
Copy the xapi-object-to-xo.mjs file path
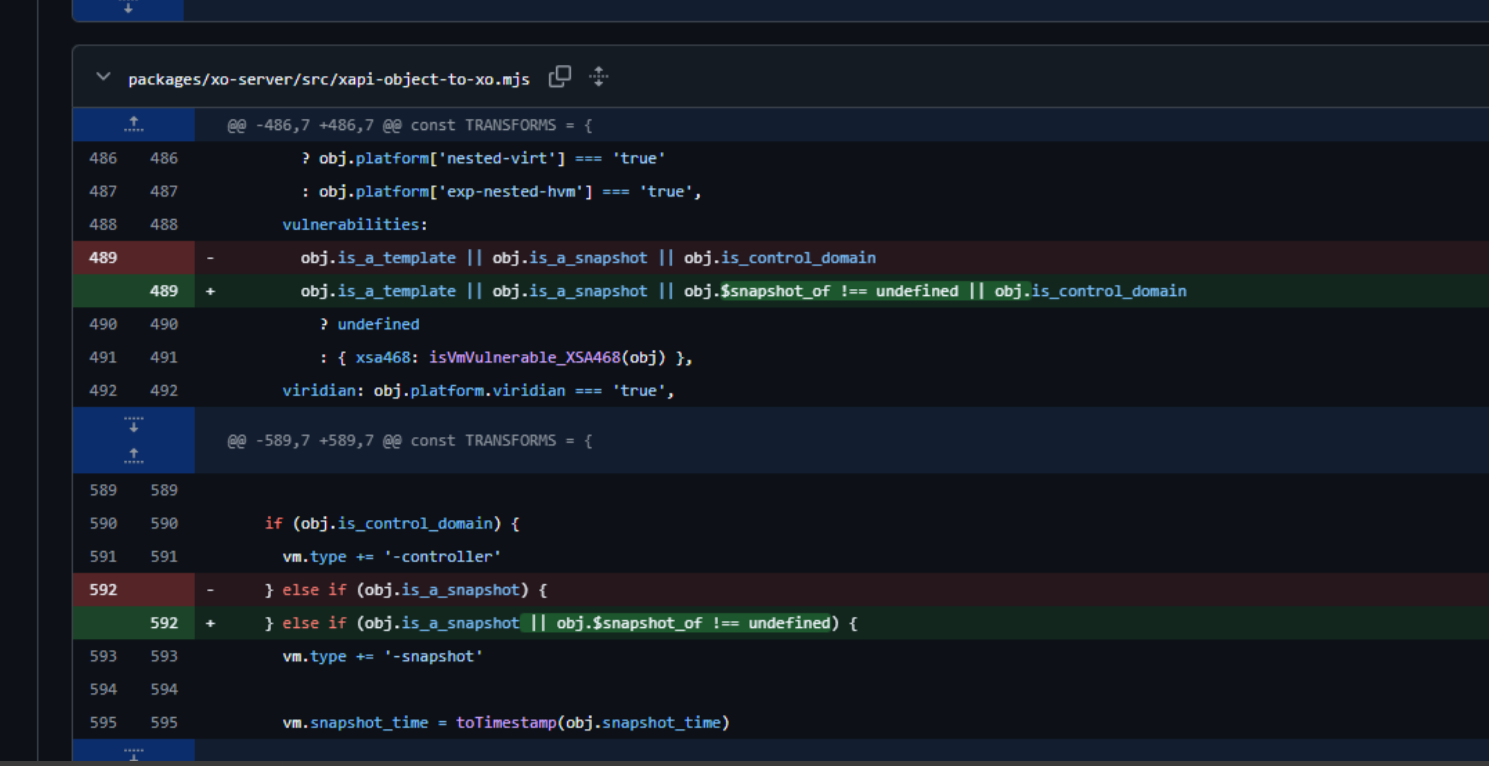click(560, 77)
